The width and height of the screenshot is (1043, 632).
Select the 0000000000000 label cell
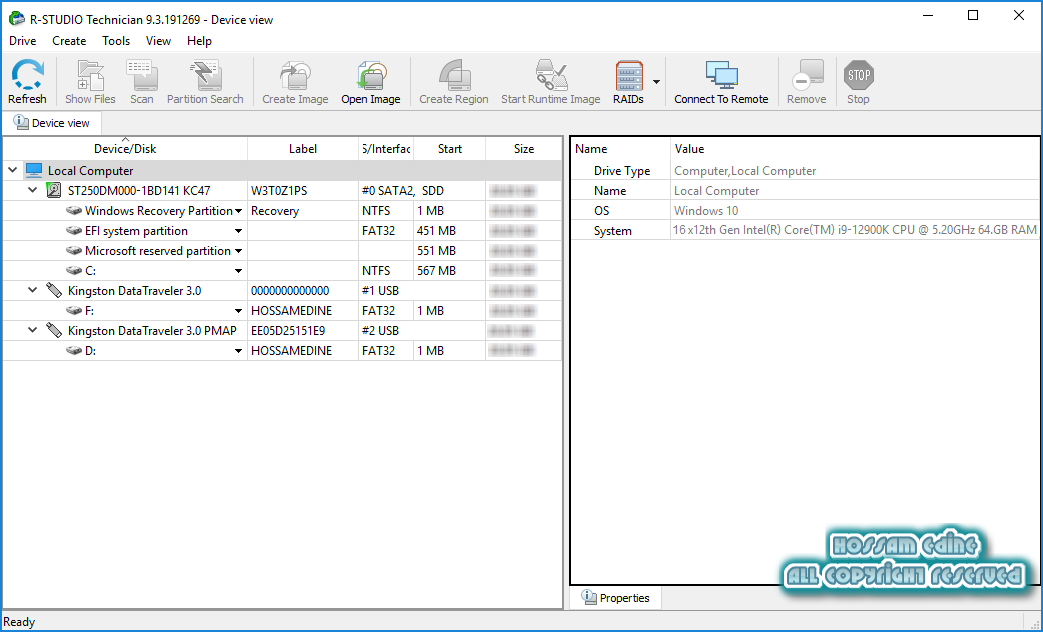coord(303,291)
